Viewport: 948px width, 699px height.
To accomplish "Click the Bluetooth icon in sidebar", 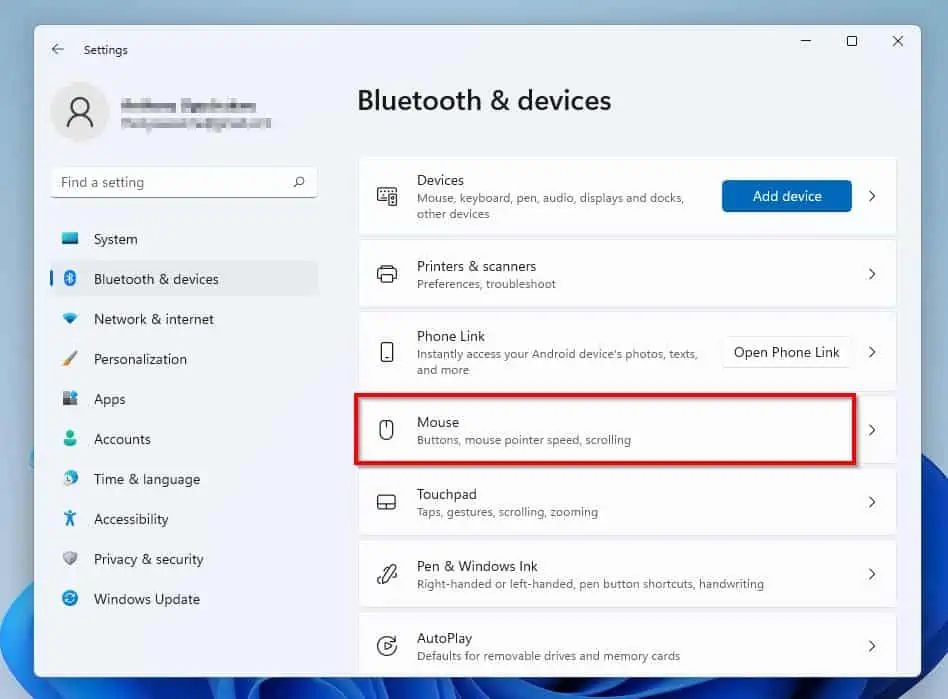I will click(70, 278).
